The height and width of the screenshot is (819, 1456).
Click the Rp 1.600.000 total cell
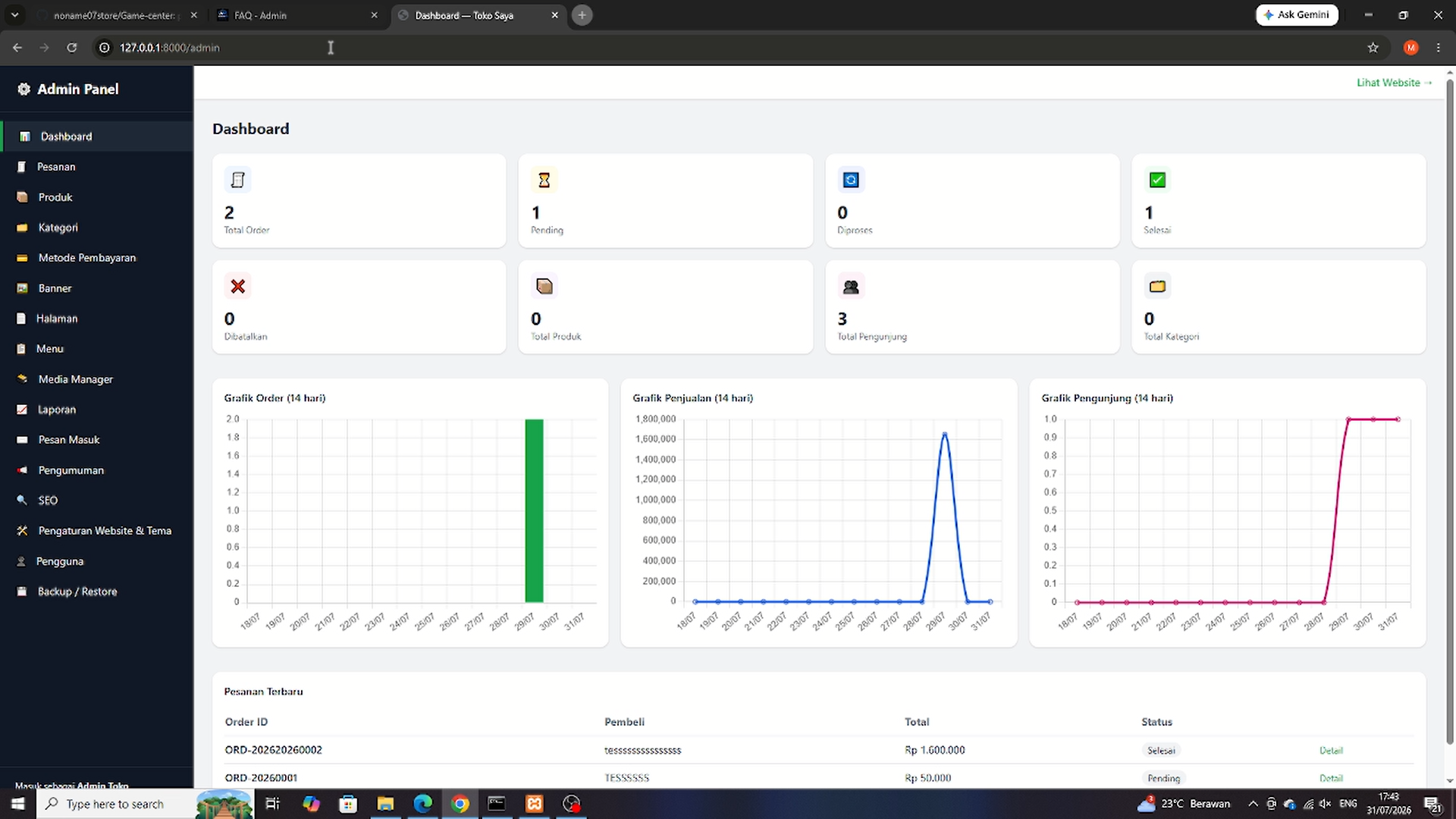(934, 750)
